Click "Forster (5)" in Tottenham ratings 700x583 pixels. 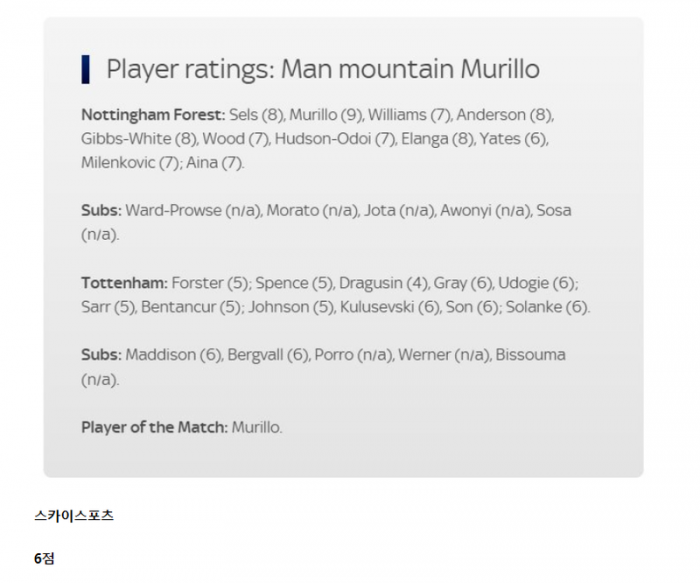tap(218, 283)
